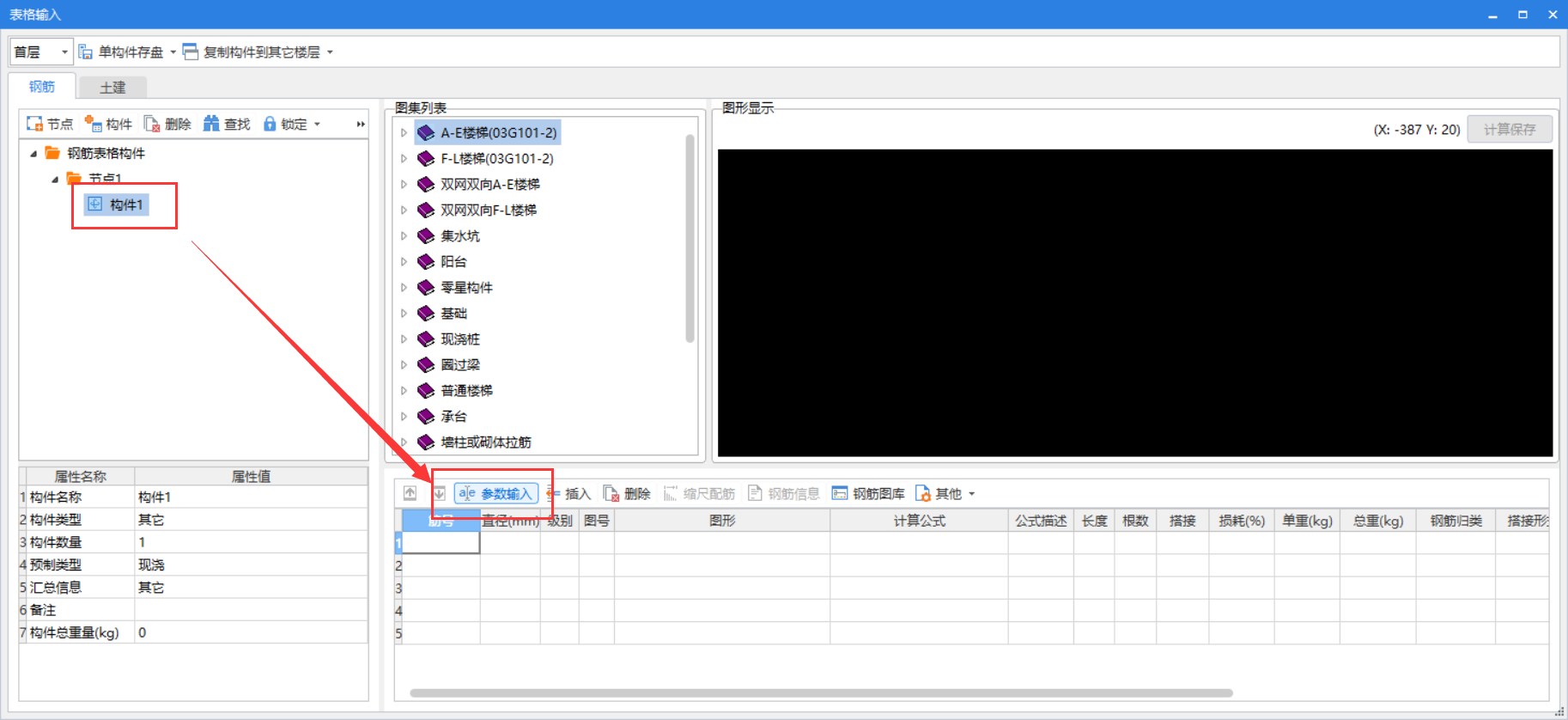Click the 构件名称 value 构件1

pyautogui.click(x=251, y=497)
